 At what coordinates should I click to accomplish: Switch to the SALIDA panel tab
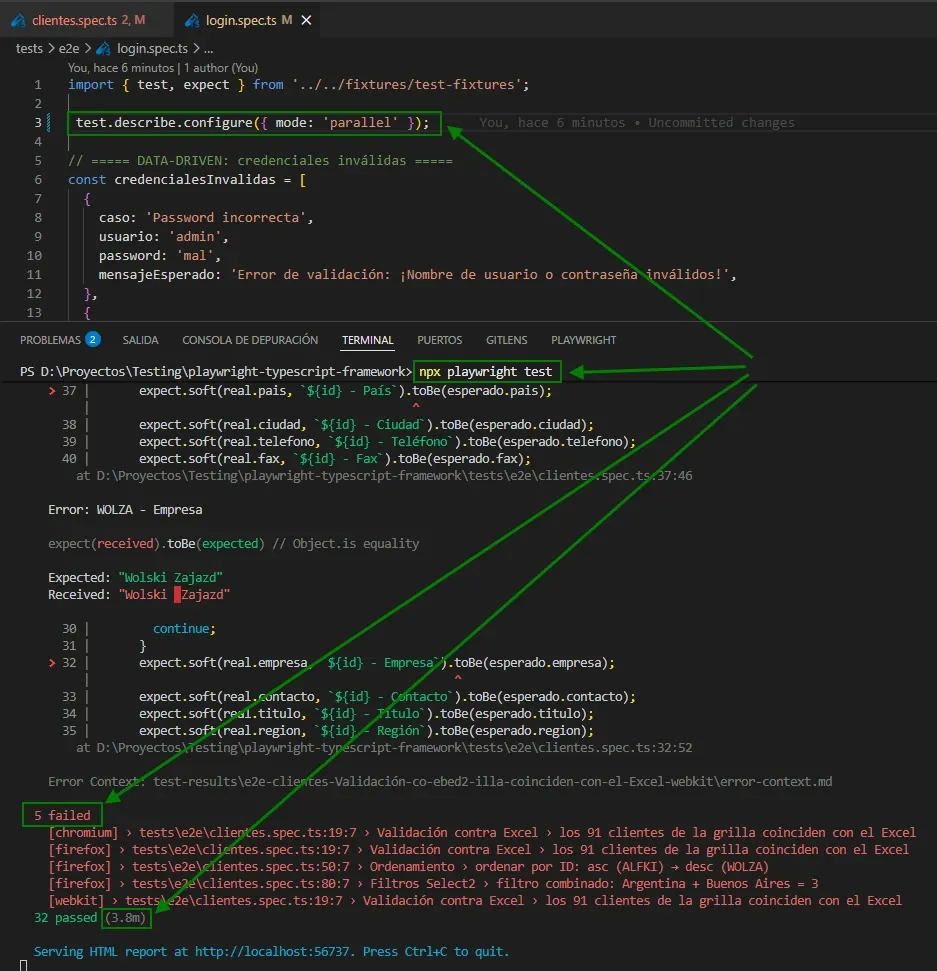coord(141,340)
